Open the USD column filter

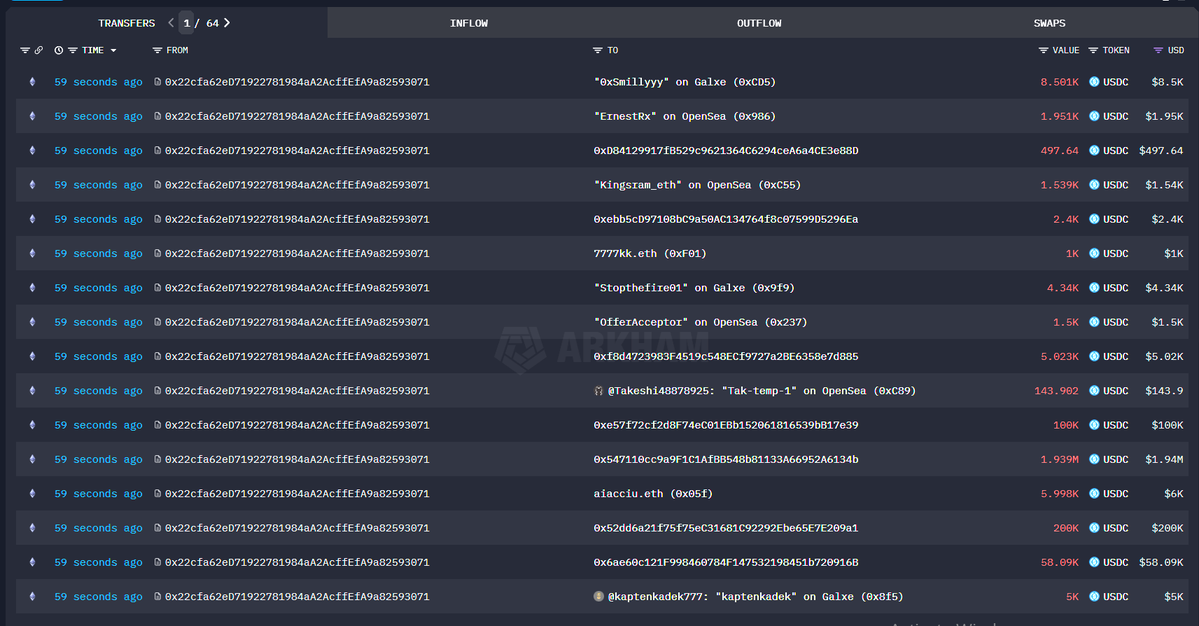[x=1158, y=50]
